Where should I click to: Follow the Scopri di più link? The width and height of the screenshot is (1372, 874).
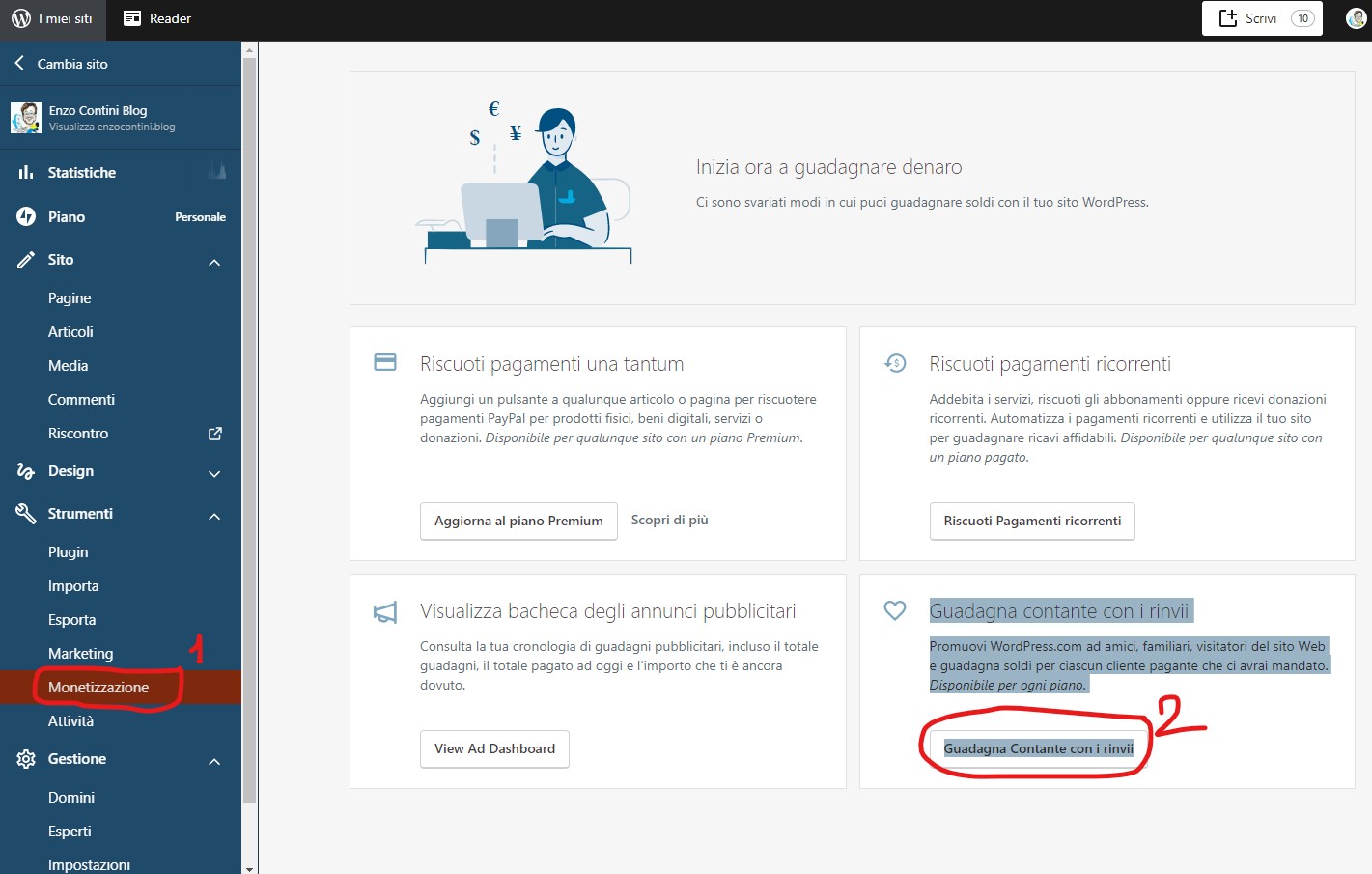pos(669,520)
